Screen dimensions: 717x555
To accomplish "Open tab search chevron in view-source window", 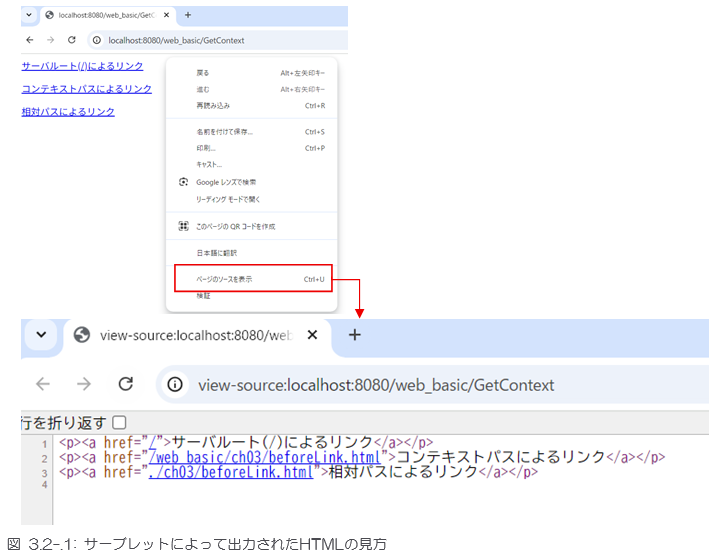I will point(41,335).
